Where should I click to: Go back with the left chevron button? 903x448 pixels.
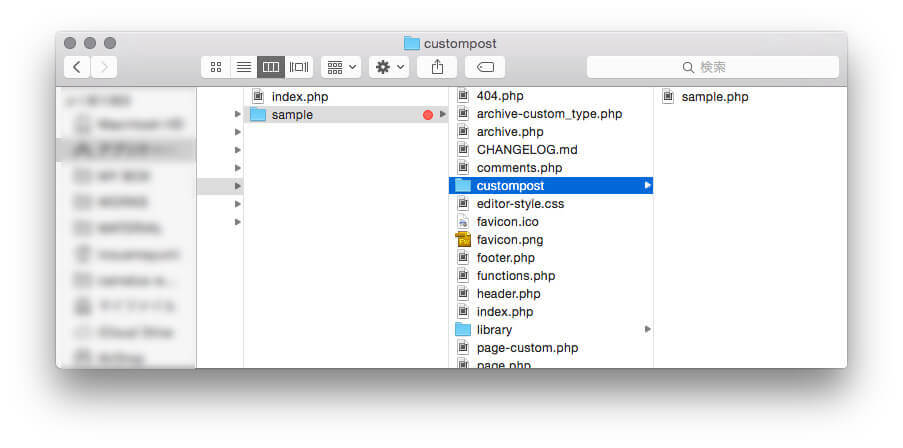[x=77, y=67]
